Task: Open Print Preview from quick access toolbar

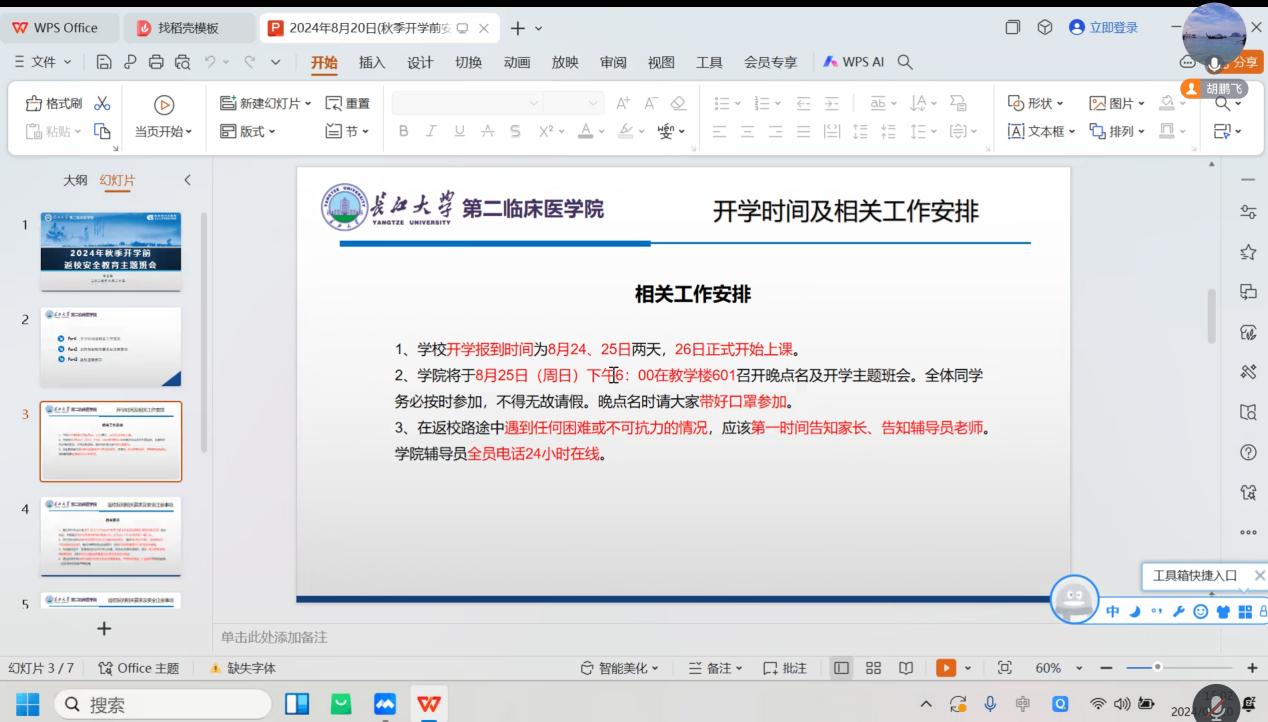Action: (181, 62)
